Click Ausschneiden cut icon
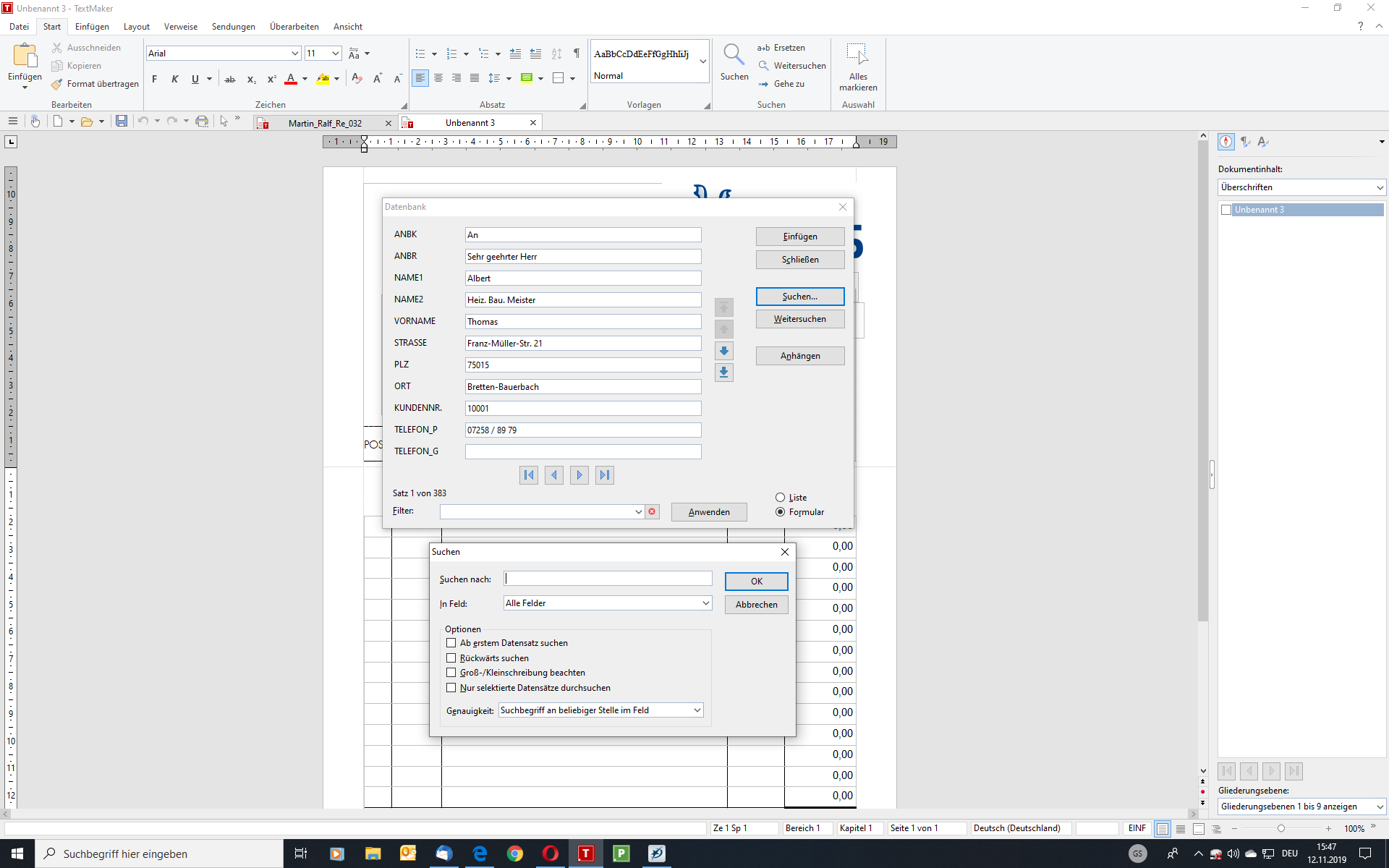This screenshot has height=868, width=1389. point(57,48)
